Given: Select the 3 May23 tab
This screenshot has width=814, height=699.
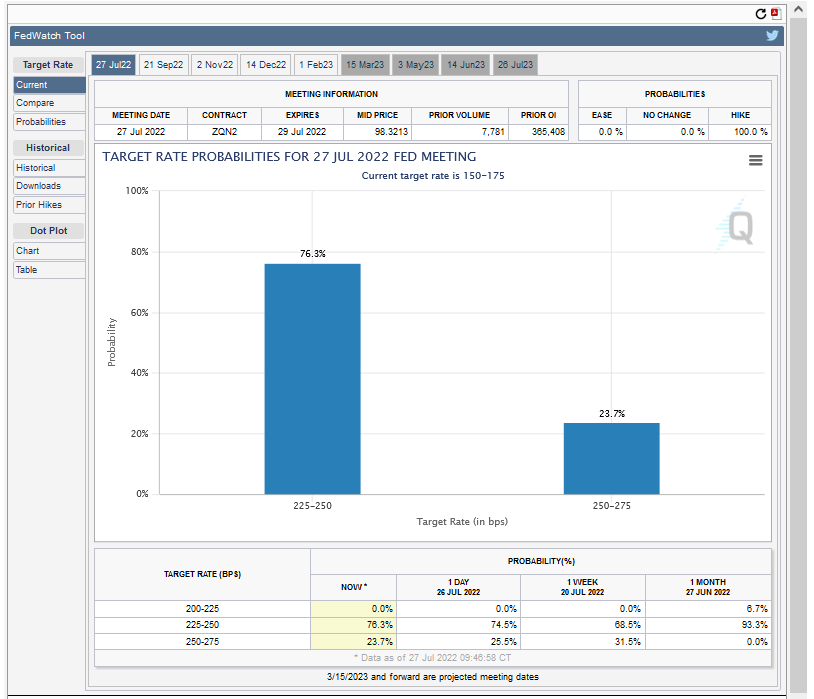Looking at the screenshot, I should click(x=415, y=65).
